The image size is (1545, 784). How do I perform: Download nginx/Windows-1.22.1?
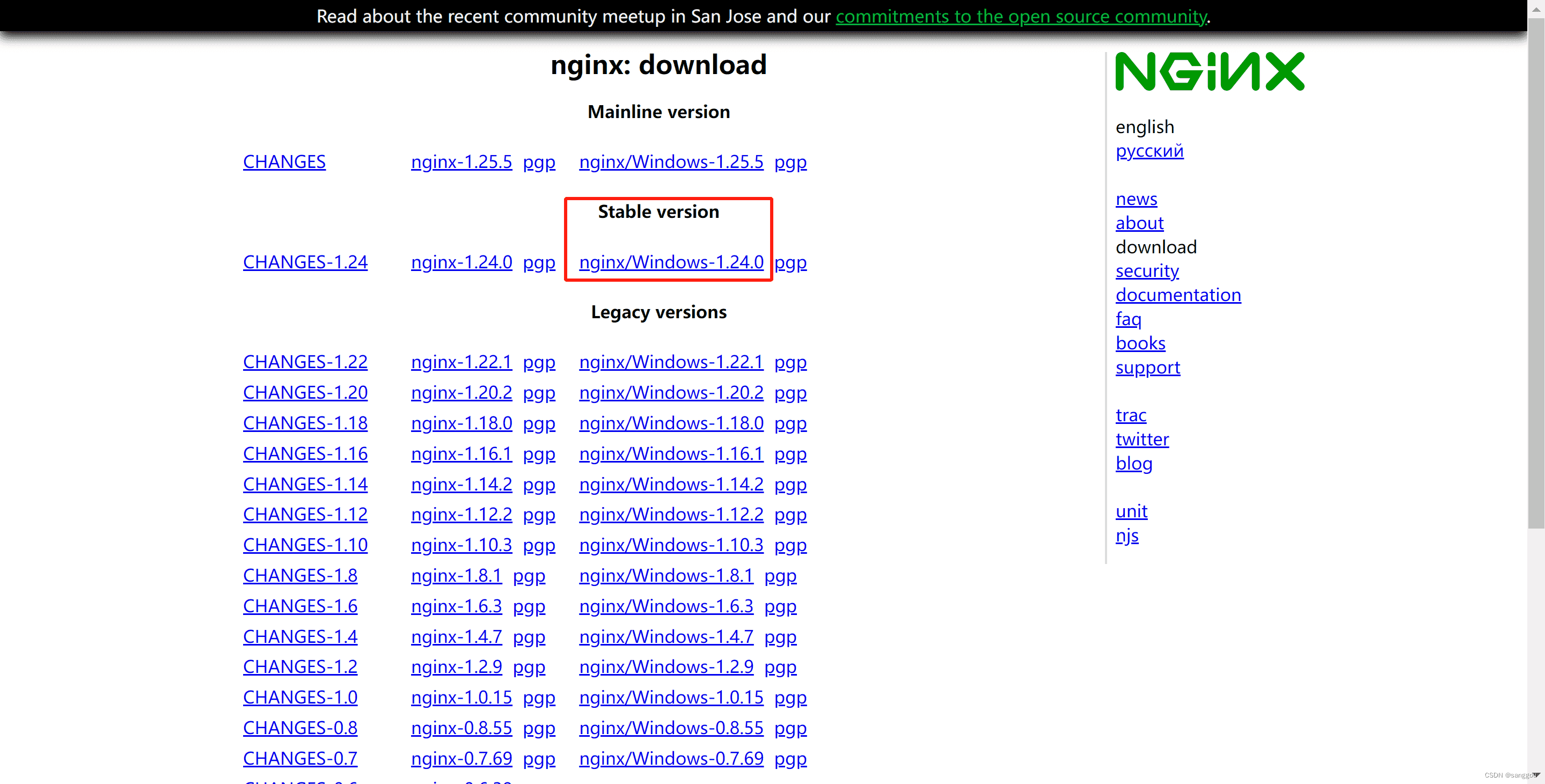point(671,361)
